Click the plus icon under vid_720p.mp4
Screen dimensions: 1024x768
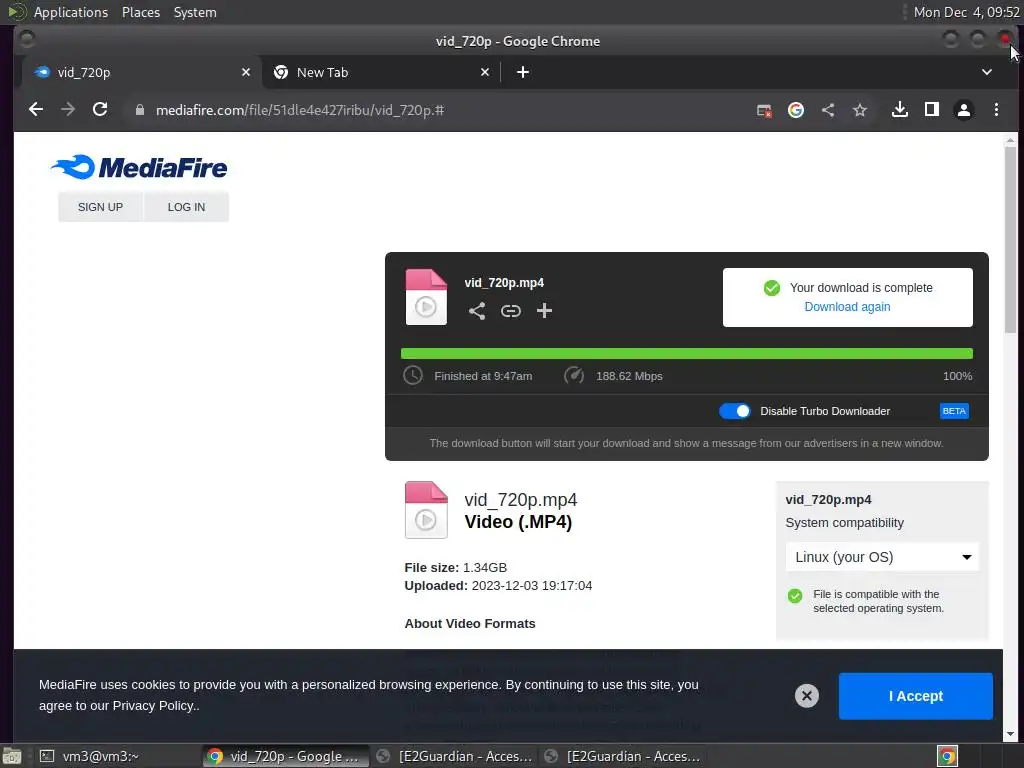[x=544, y=311]
